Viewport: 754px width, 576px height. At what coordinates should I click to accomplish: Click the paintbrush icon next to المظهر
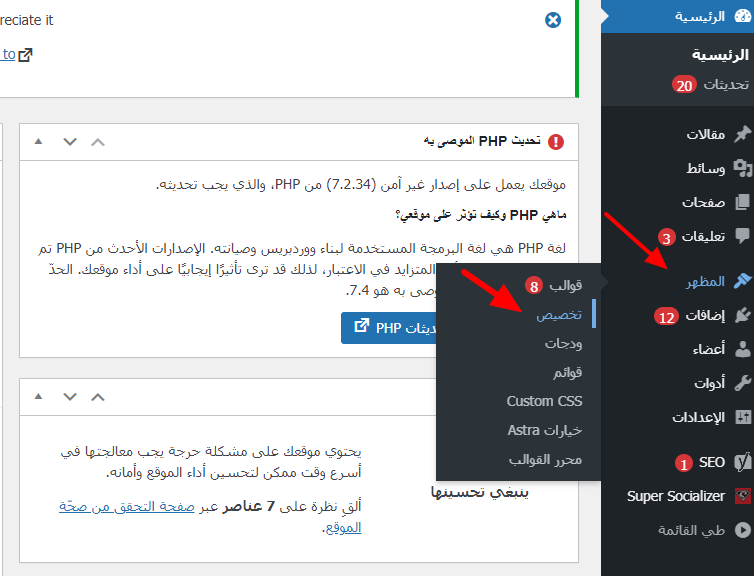click(743, 281)
